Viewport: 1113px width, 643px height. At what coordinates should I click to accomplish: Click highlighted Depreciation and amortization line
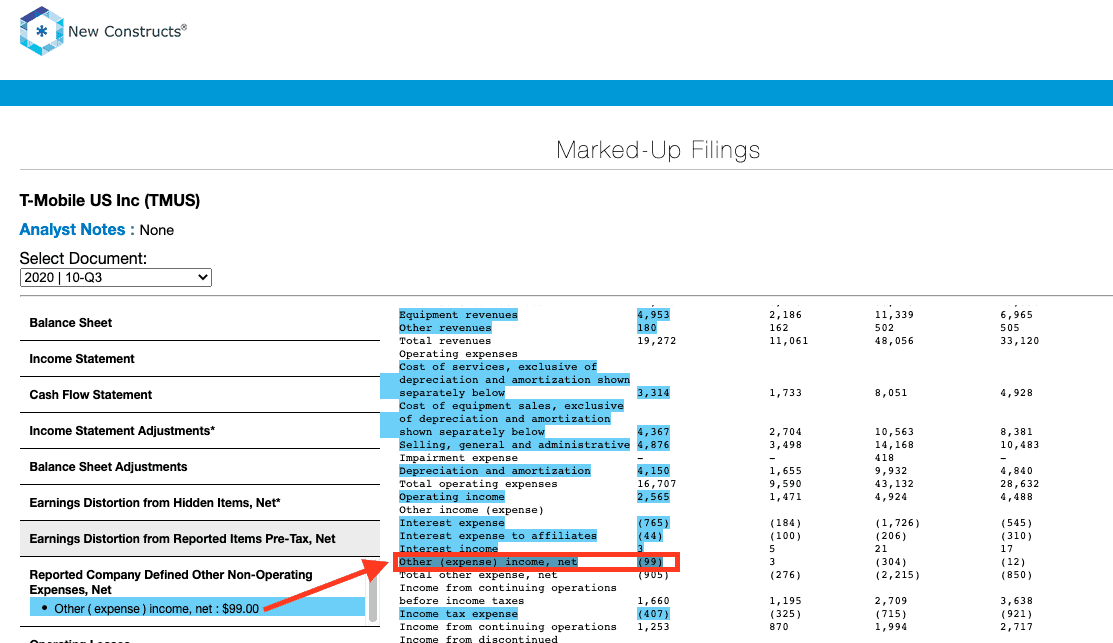tap(495, 471)
